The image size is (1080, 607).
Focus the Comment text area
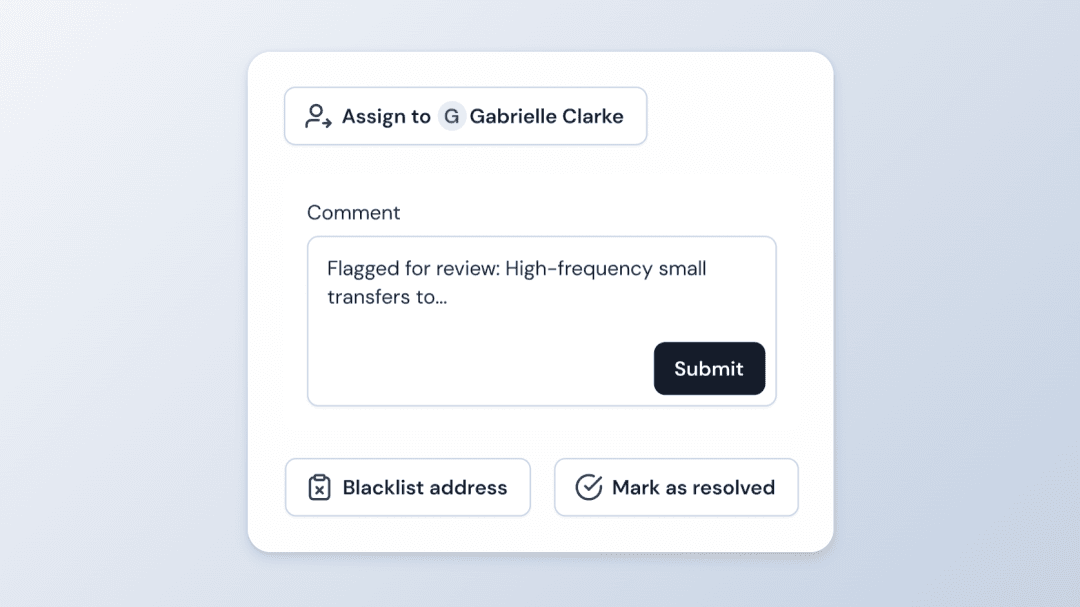coord(541,321)
